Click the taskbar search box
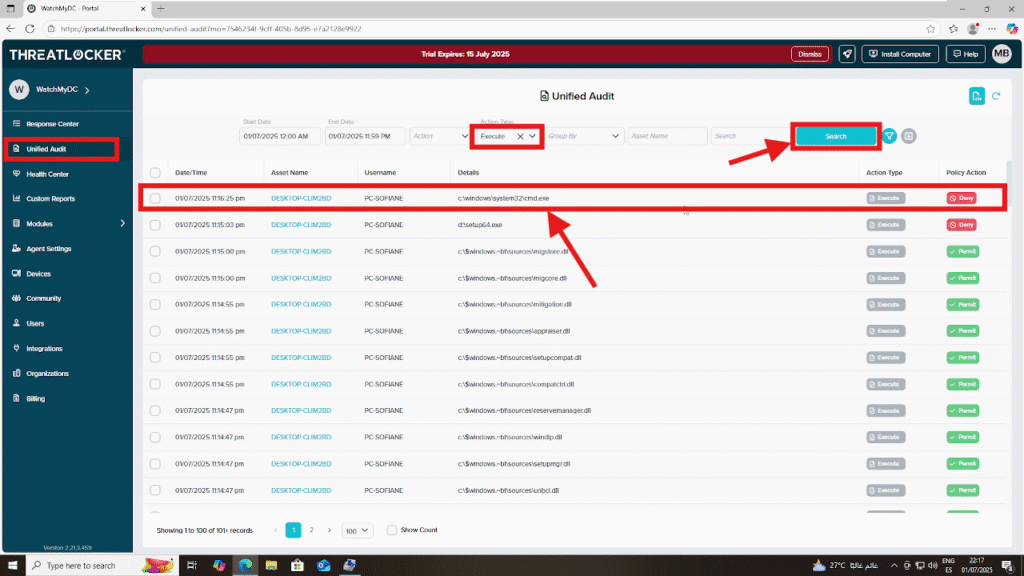 tap(101, 565)
